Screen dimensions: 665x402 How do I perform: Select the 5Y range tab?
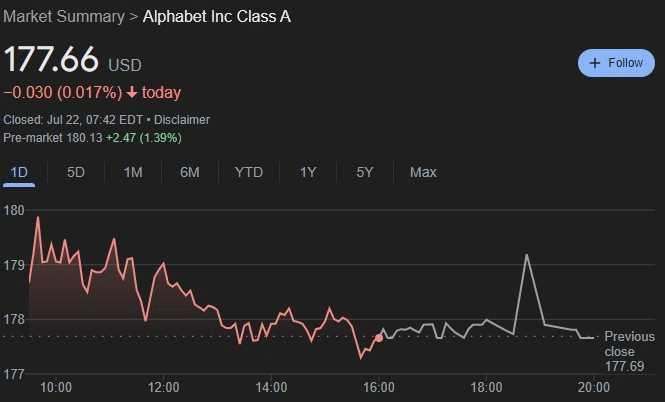pos(364,172)
